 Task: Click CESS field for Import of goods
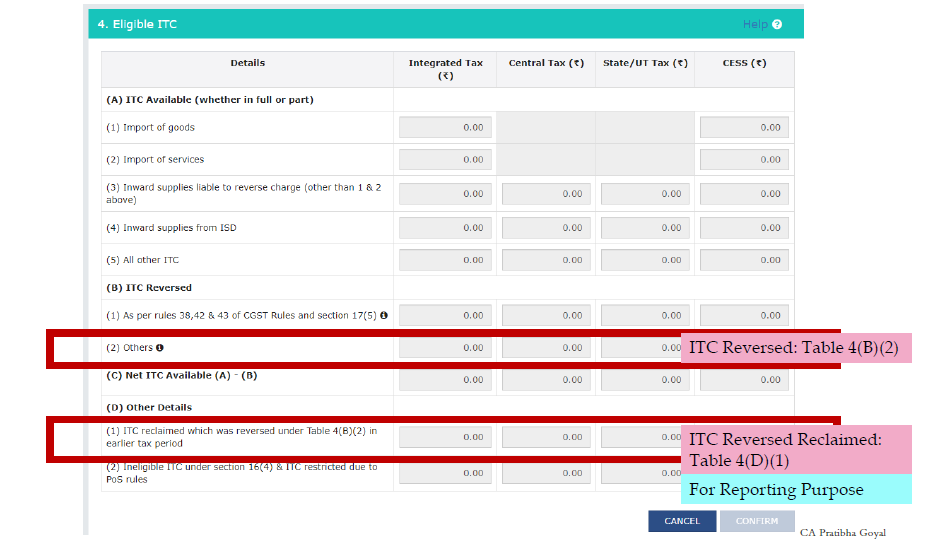(x=744, y=127)
